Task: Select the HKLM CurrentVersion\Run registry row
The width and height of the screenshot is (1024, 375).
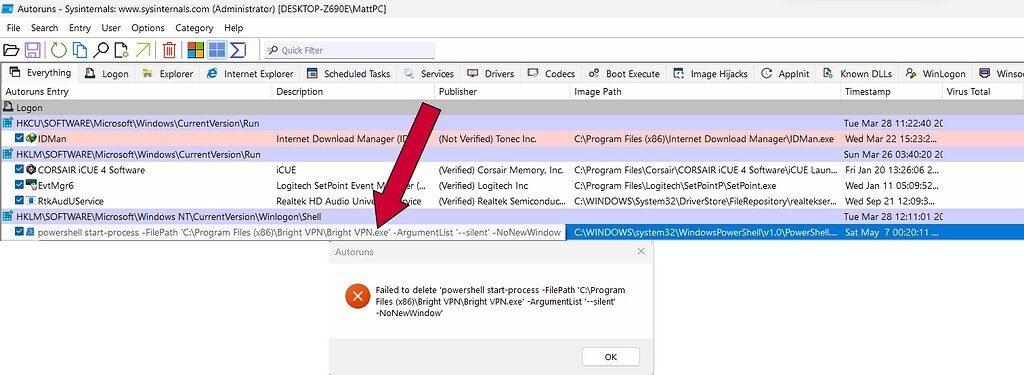Action: point(512,154)
